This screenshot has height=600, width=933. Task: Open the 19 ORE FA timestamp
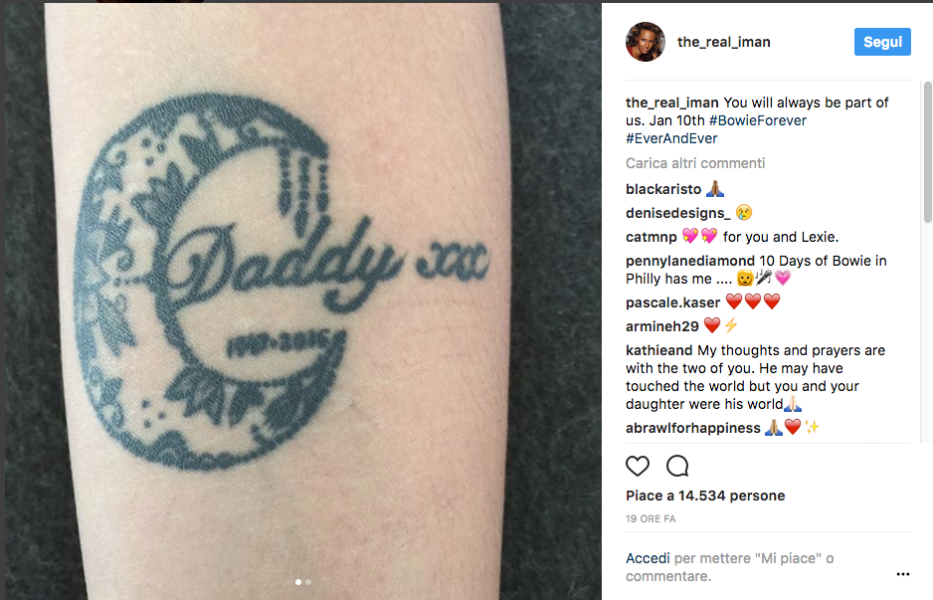point(650,519)
